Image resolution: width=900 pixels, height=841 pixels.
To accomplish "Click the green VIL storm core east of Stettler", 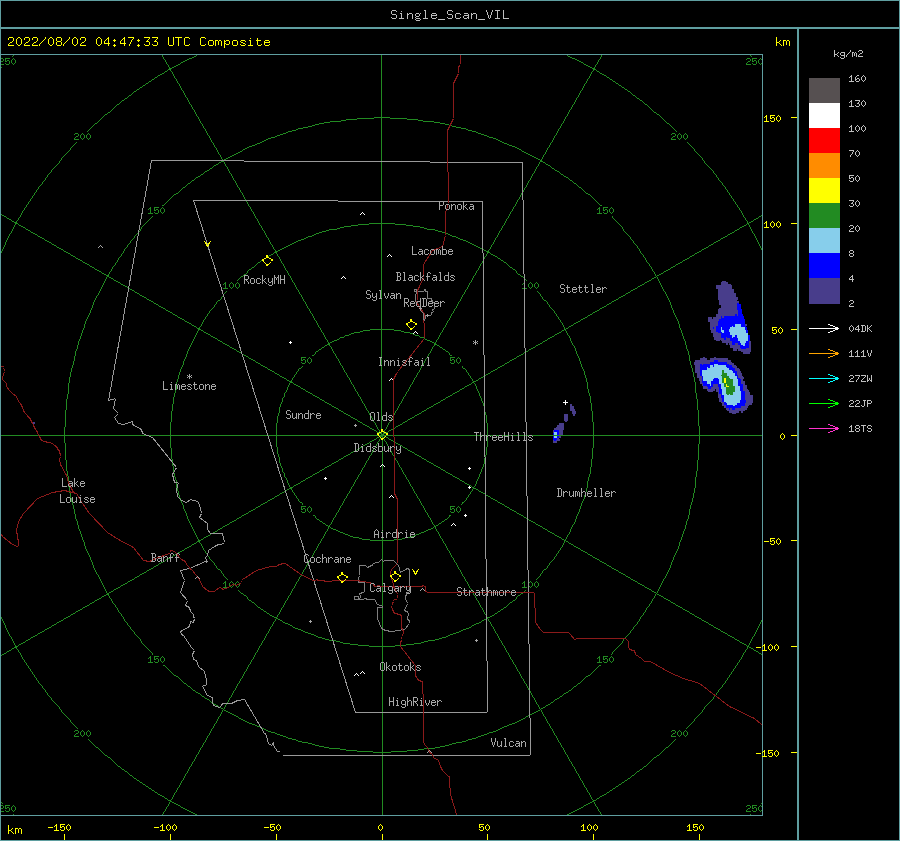I will [728, 382].
